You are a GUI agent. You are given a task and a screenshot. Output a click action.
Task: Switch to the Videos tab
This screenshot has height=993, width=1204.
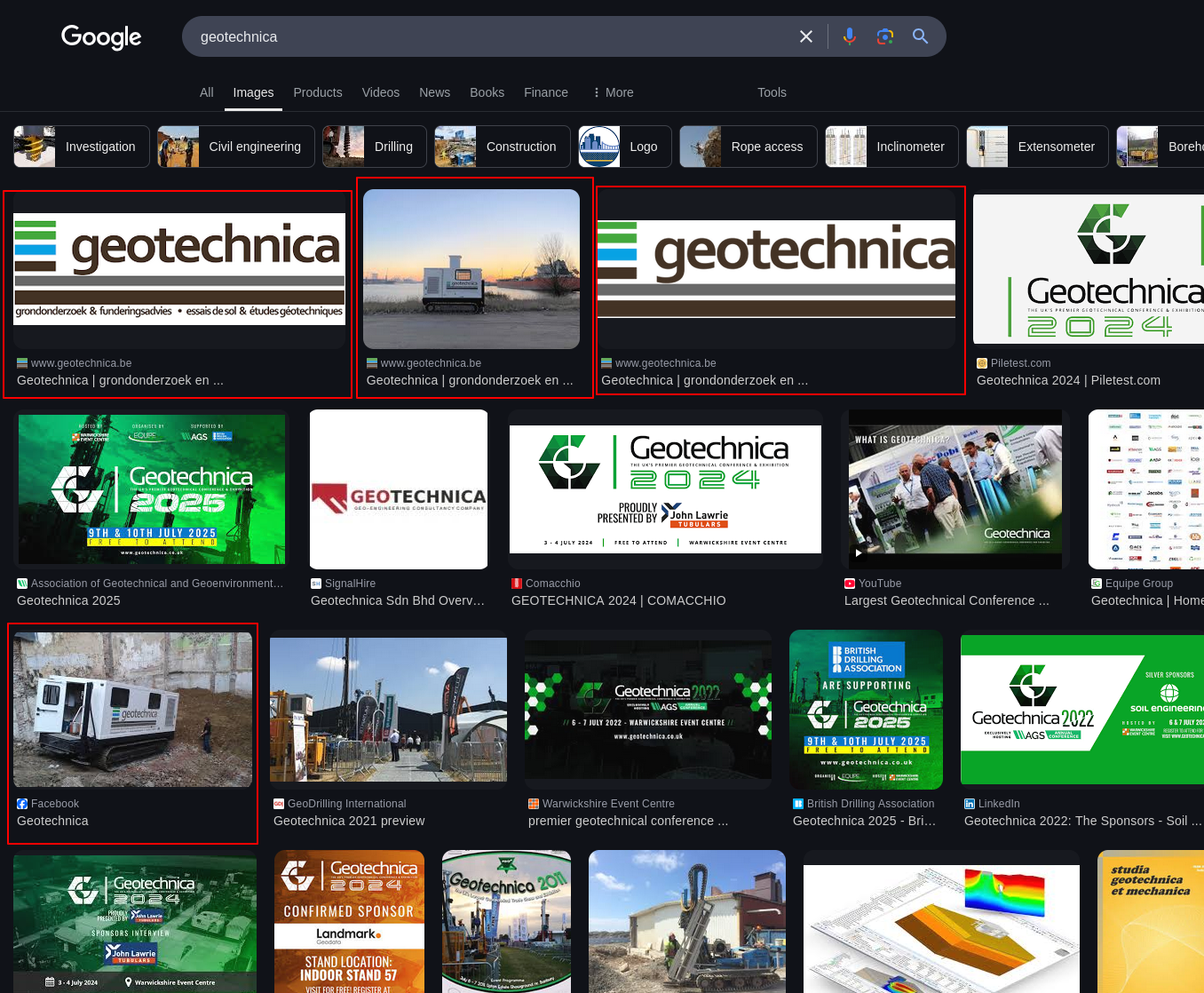pos(380,92)
